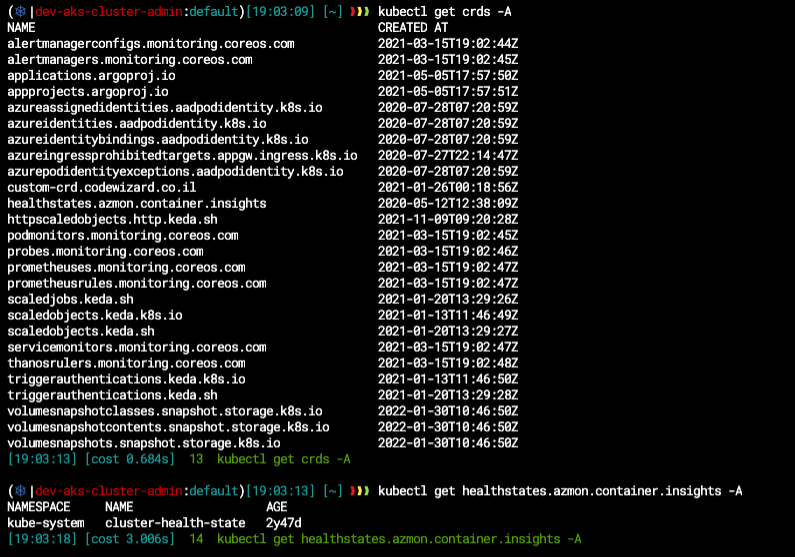Select volumesnapshotclasses.snapshot.storage.k8s.io
Screen dimensions: 795x557
tap(165, 411)
